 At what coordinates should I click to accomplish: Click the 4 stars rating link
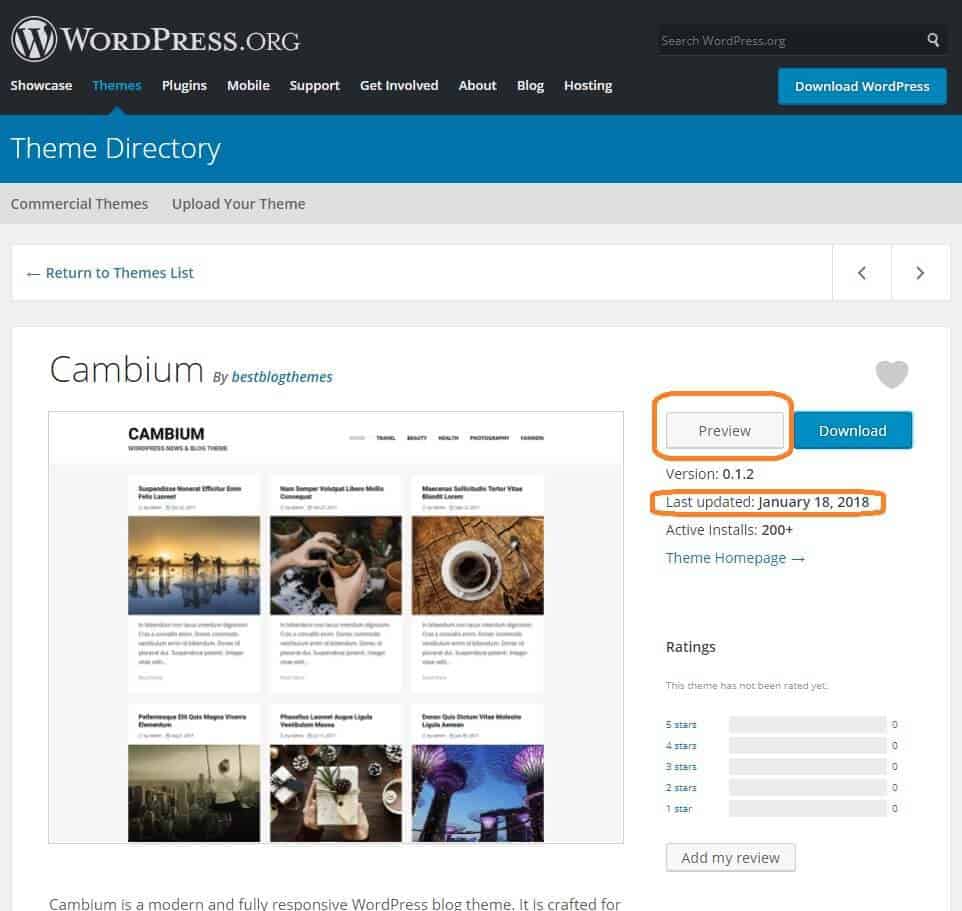(x=681, y=746)
